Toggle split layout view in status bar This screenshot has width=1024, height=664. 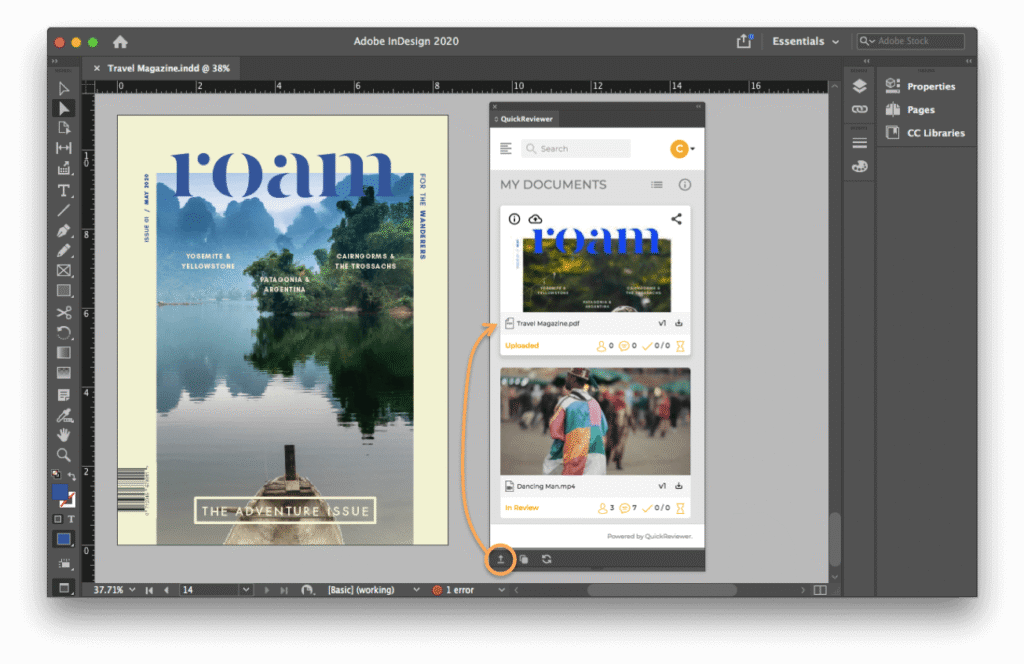point(820,590)
